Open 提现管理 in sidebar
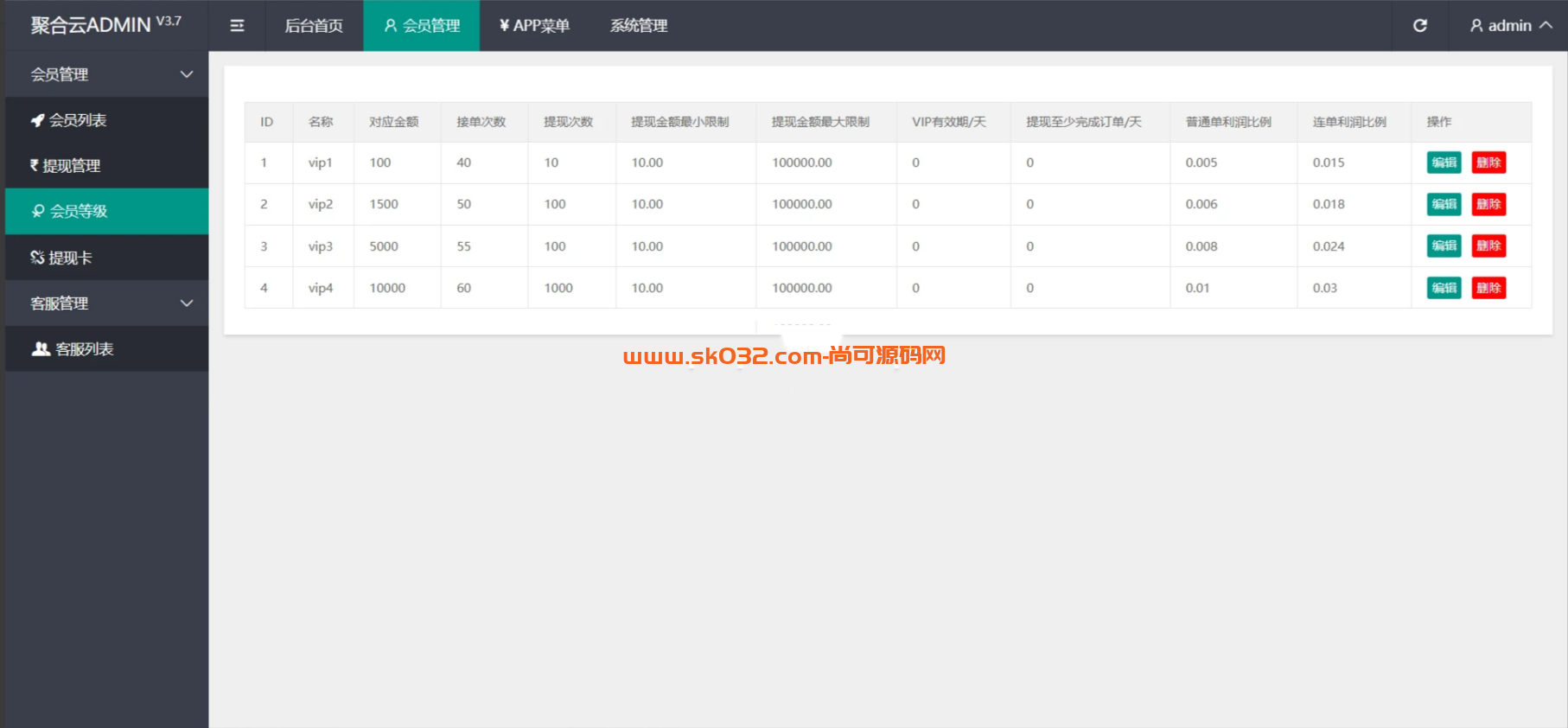This screenshot has width=1568, height=728. (107, 166)
